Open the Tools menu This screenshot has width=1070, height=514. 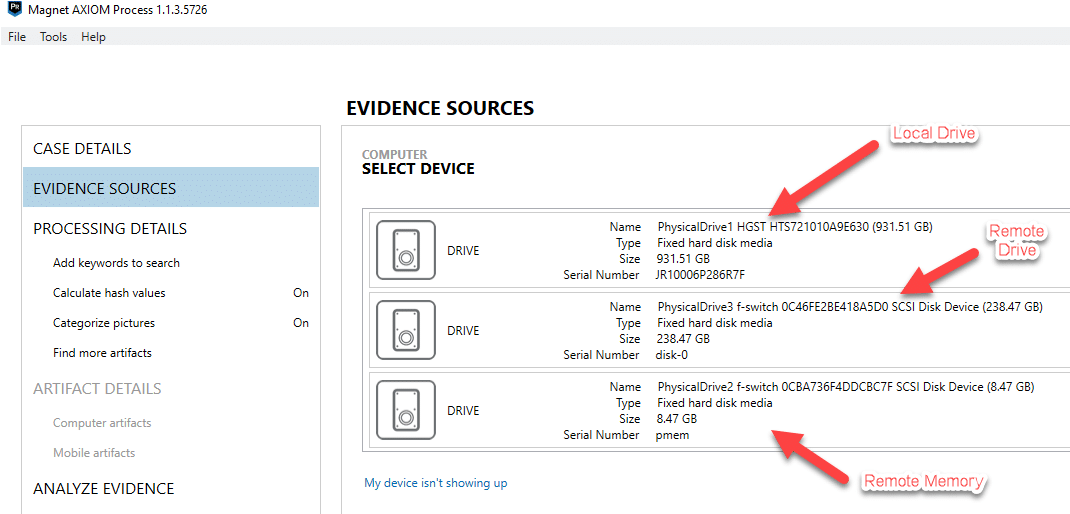pyautogui.click(x=53, y=37)
